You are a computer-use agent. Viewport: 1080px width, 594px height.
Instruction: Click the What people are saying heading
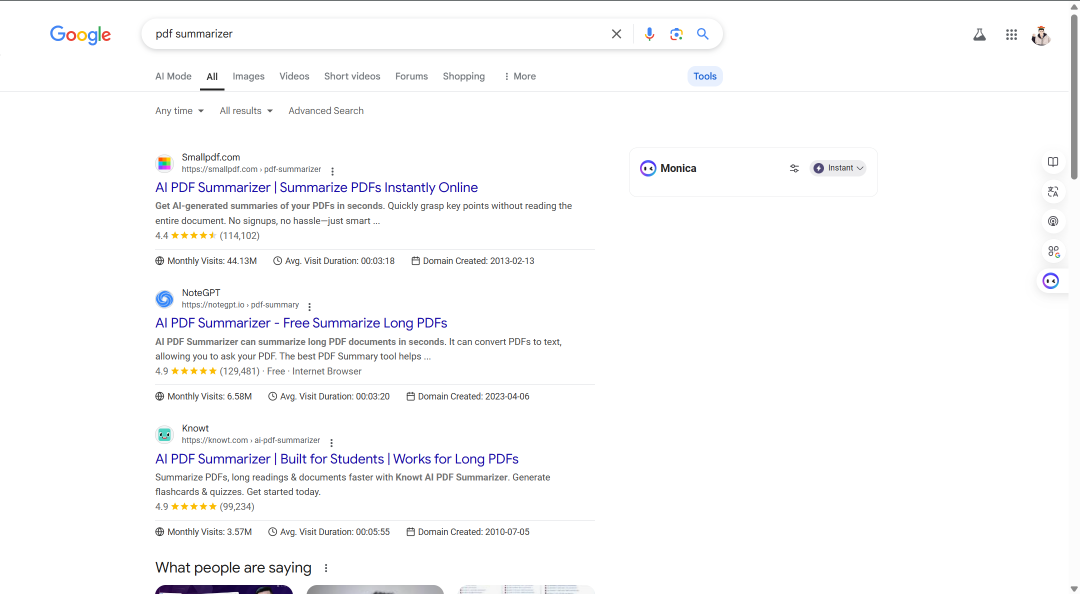coord(233,568)
